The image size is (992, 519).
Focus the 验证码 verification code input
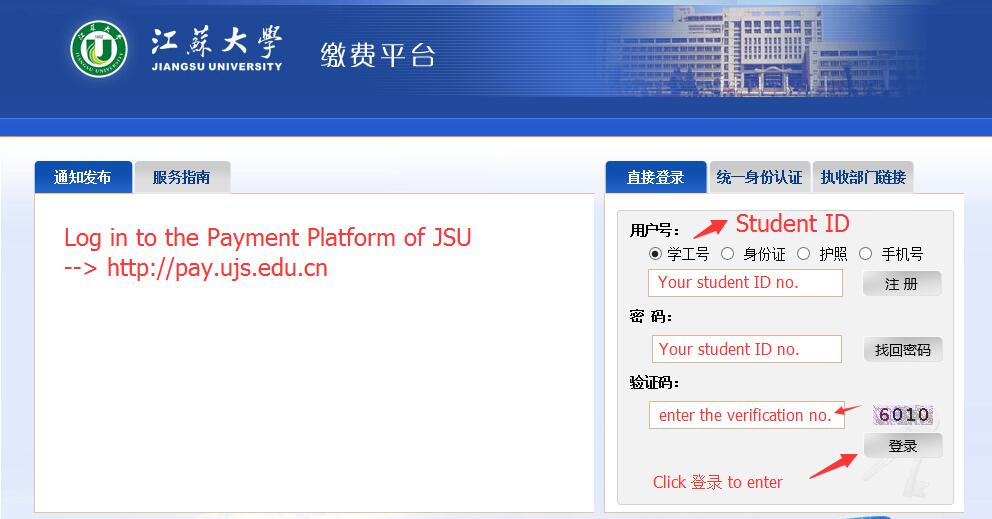click(747, 415)
